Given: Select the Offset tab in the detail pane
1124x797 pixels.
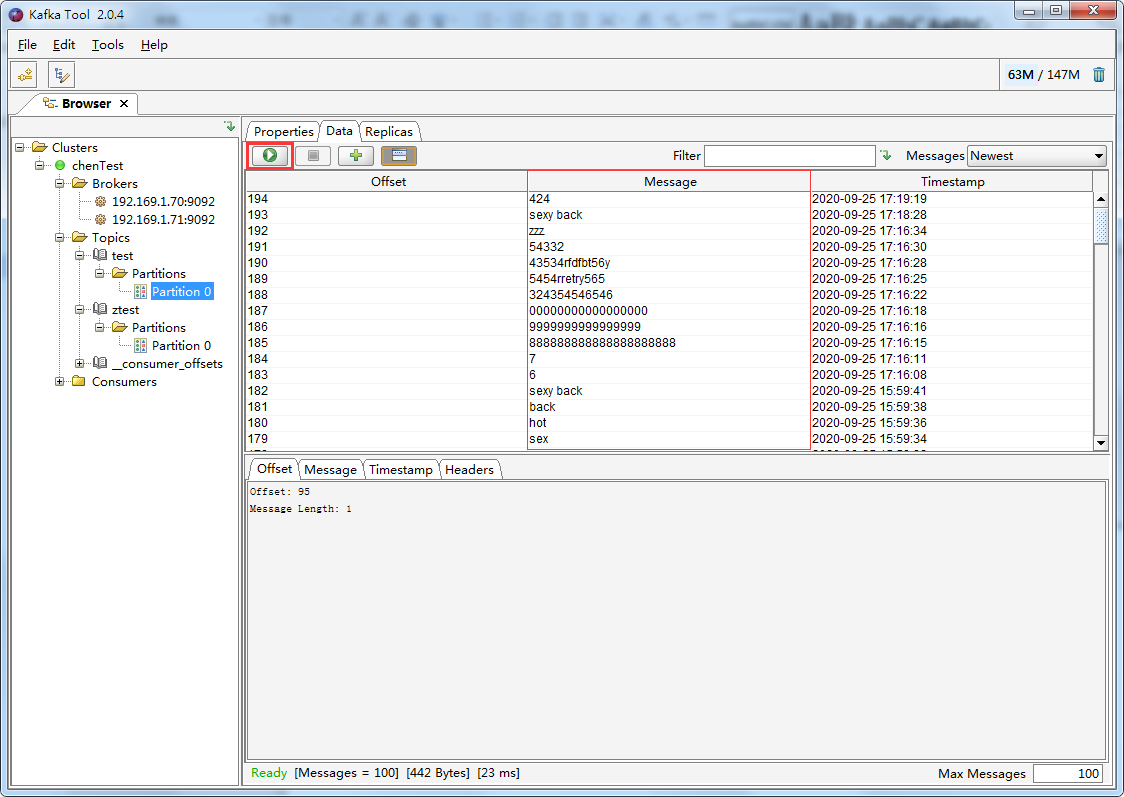Looking at the screenshot, I should (x=275, y=469).
